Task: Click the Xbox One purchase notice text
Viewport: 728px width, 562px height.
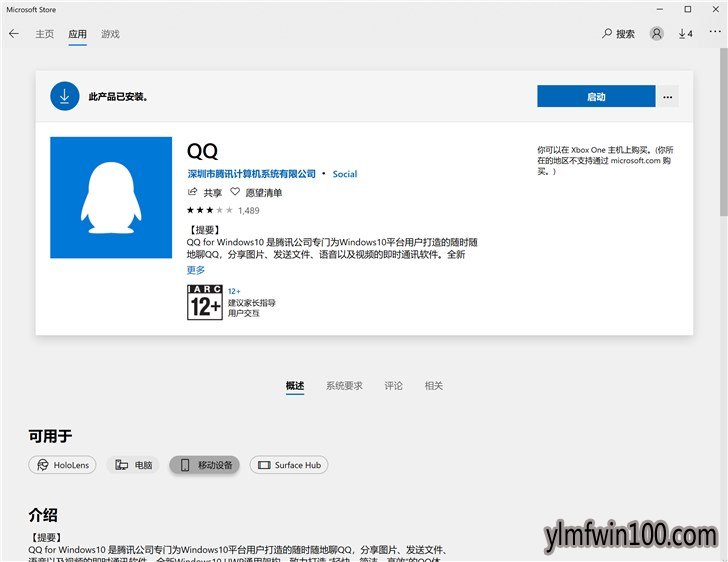Action: pos(605,161)
